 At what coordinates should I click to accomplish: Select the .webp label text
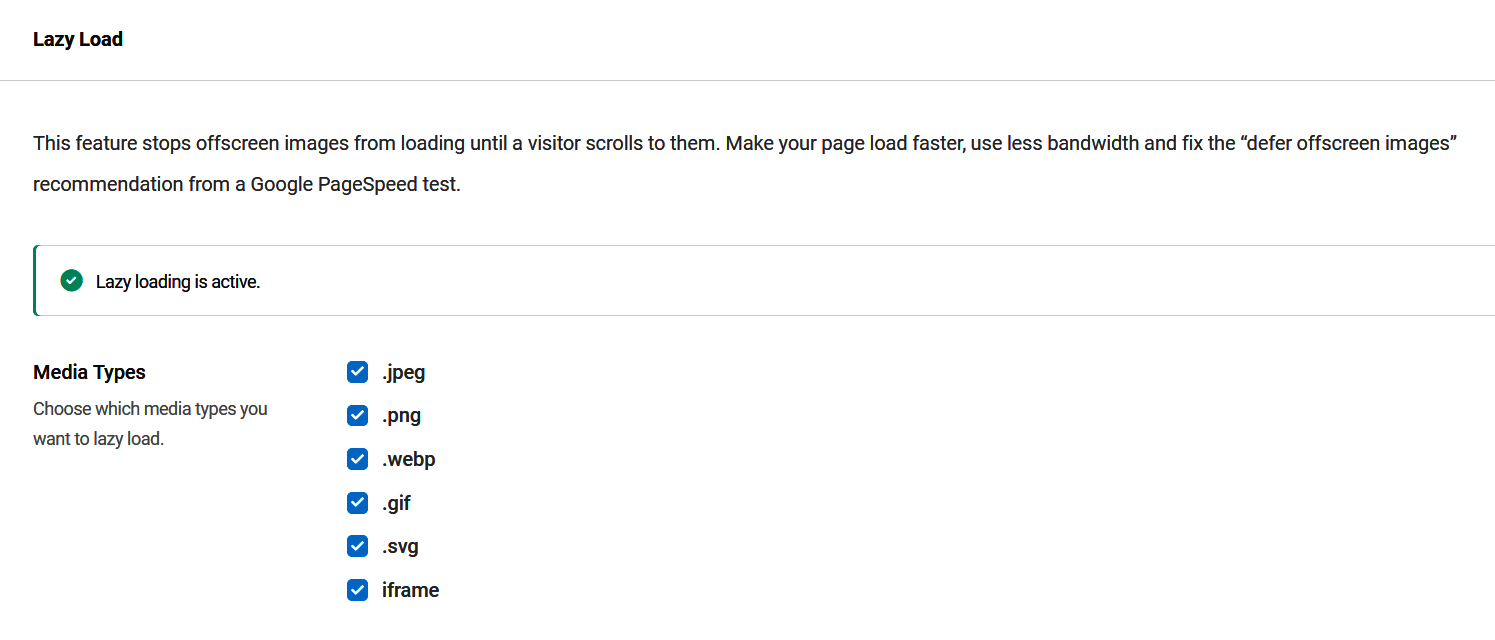coord(409,460)
